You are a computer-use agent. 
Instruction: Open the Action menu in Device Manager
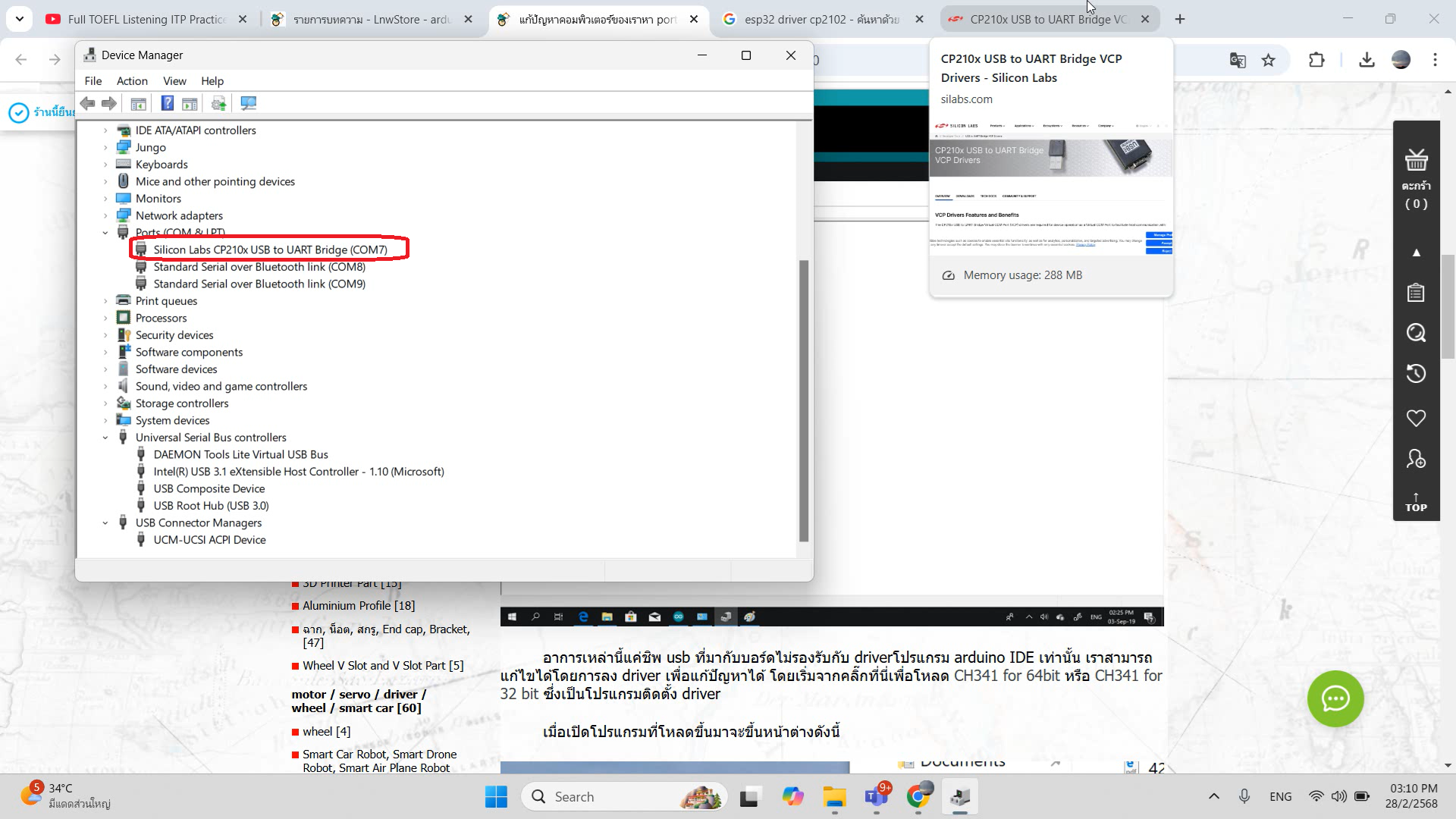[x=132, y=81]
